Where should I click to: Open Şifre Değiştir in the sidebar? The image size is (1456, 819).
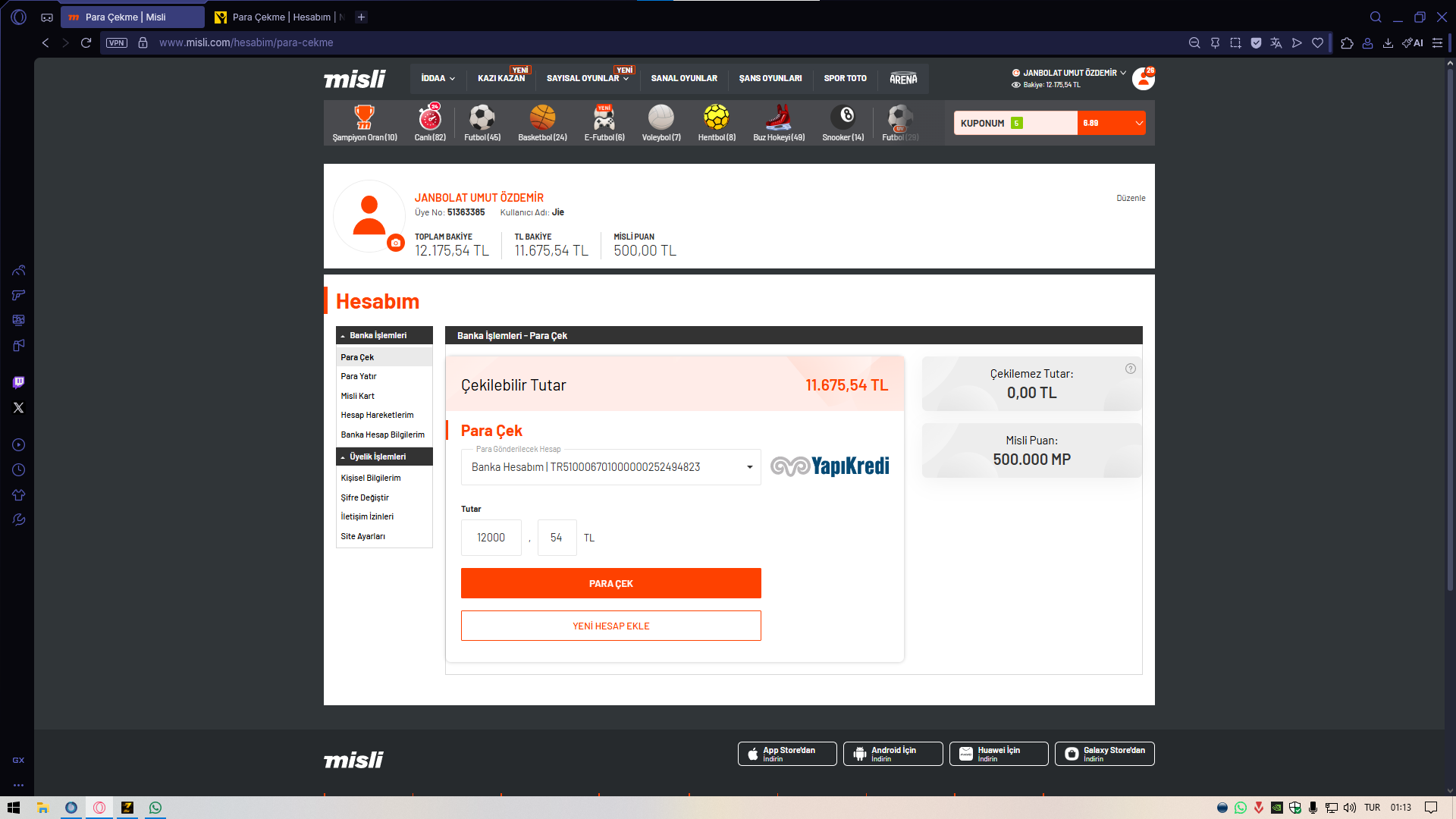(x=365, y=497)
